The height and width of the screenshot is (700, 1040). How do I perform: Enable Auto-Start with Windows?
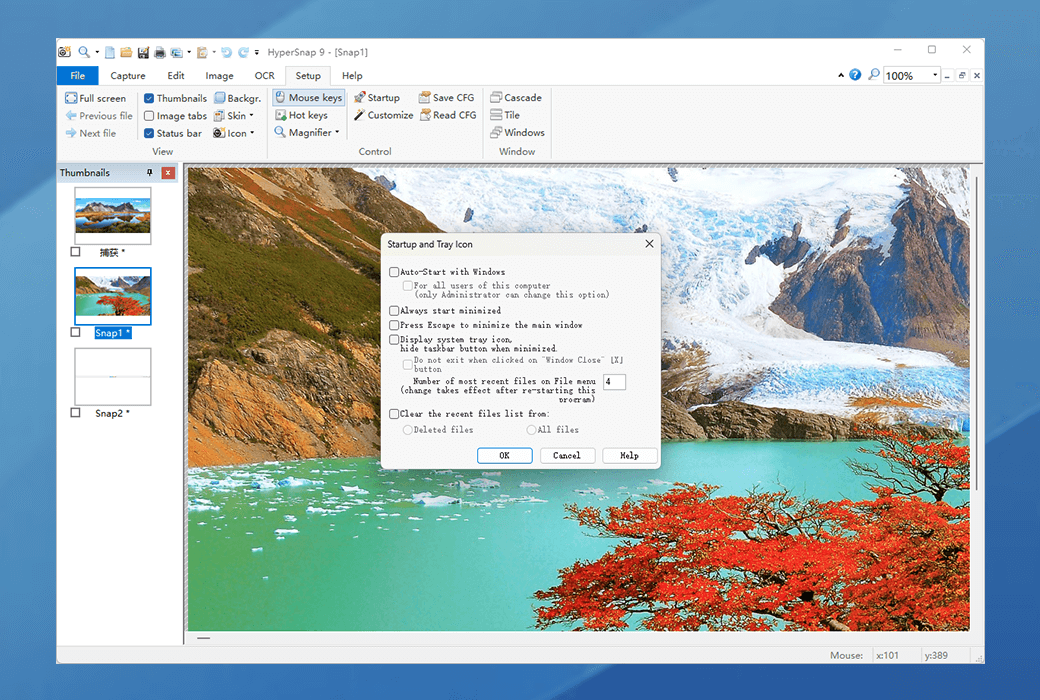pyautogui.click(x=394, y=272)
